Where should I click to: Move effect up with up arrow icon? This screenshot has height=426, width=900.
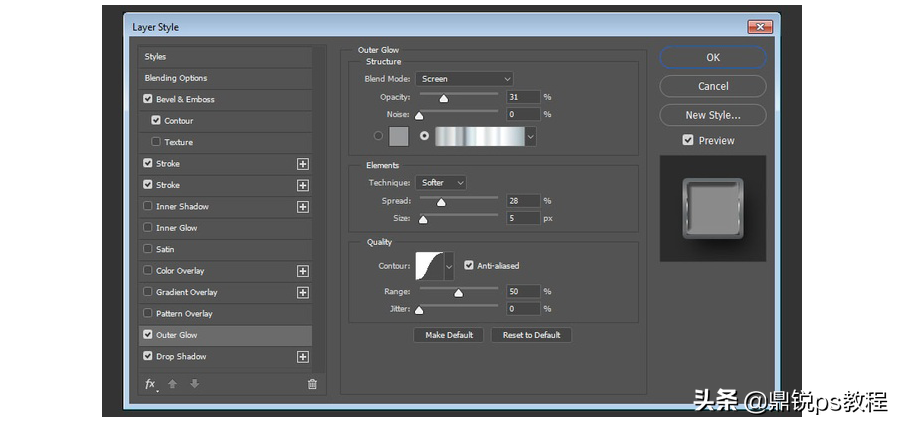point(172,384)
